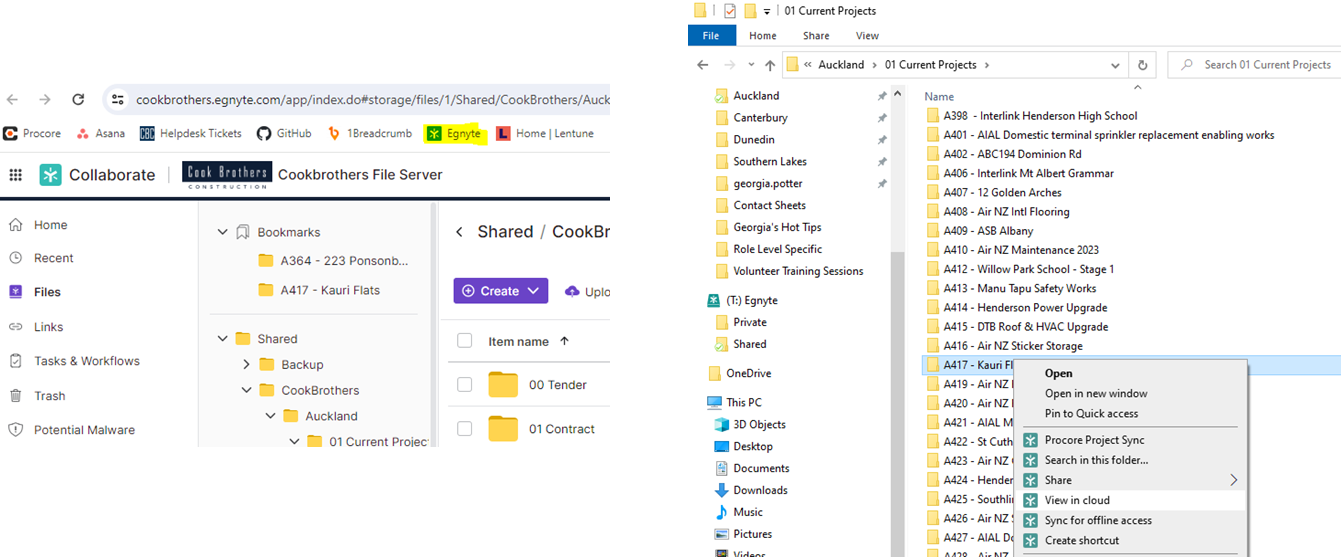The width and height of the screenshot is (1341, 557).
Task: Go to Home in Egnyte sidebar
Action: (x=50, y=225)
